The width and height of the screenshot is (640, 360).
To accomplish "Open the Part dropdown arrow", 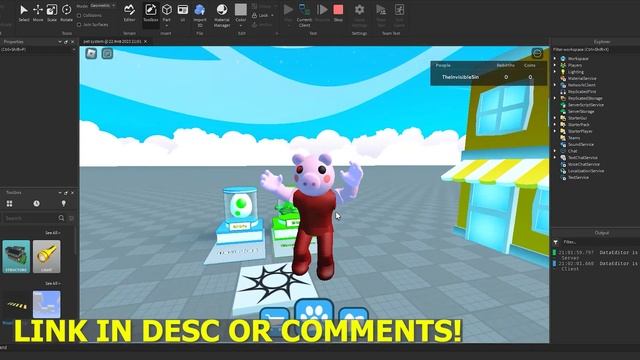I will 167,25.
